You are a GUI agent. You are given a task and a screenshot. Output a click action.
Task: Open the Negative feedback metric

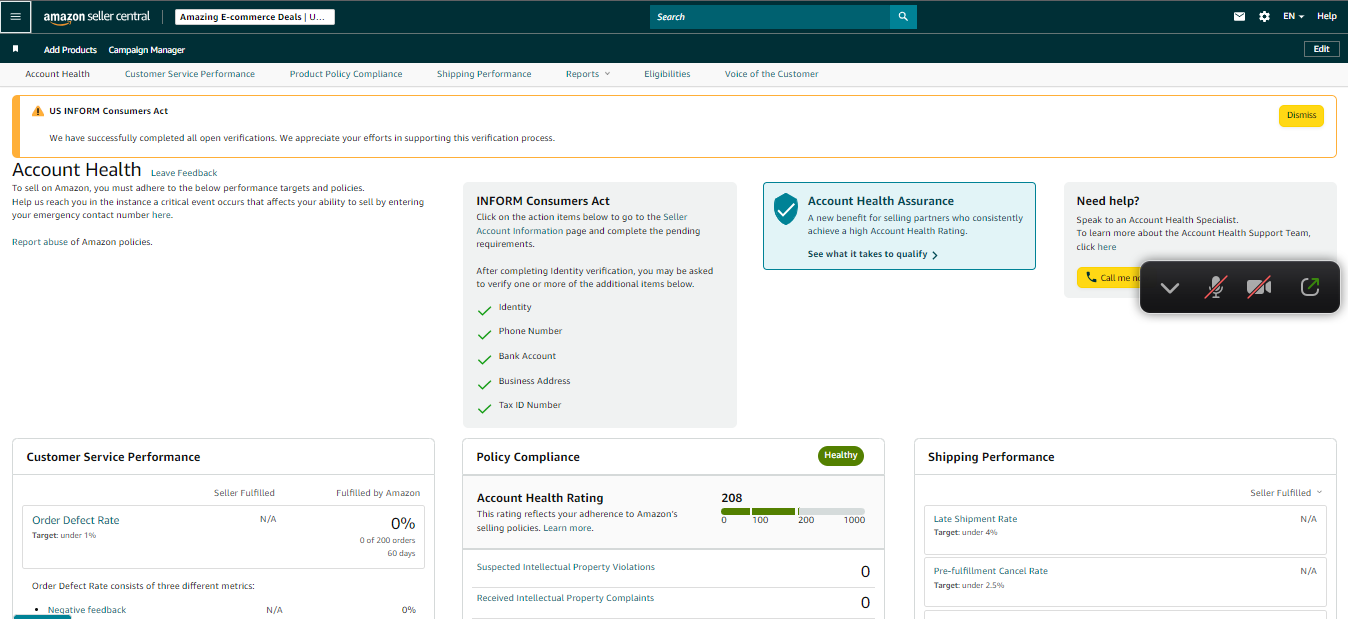coord(87,610)
